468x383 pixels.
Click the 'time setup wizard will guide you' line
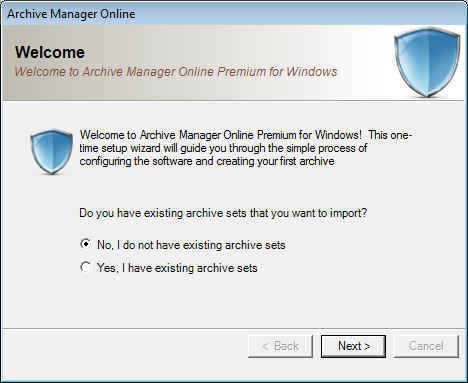pyautogui.click(x=223, y=148)
